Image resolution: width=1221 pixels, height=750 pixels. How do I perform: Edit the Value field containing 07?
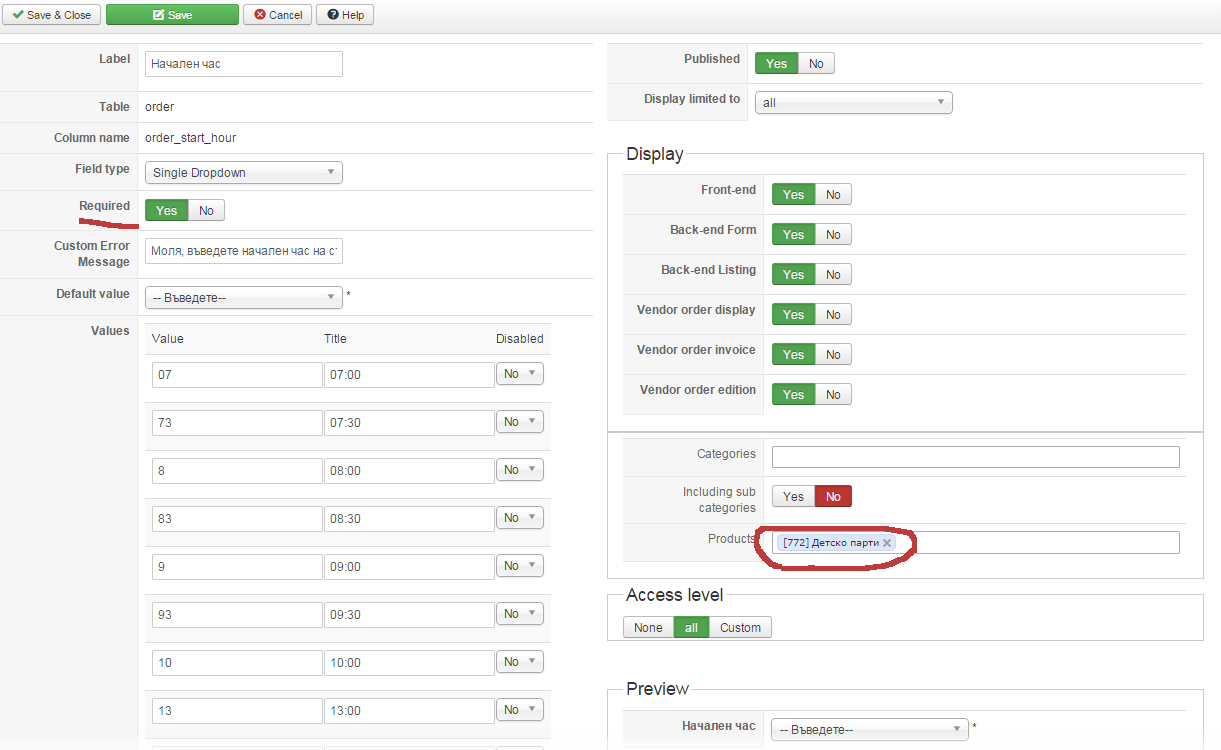[237, 375]
